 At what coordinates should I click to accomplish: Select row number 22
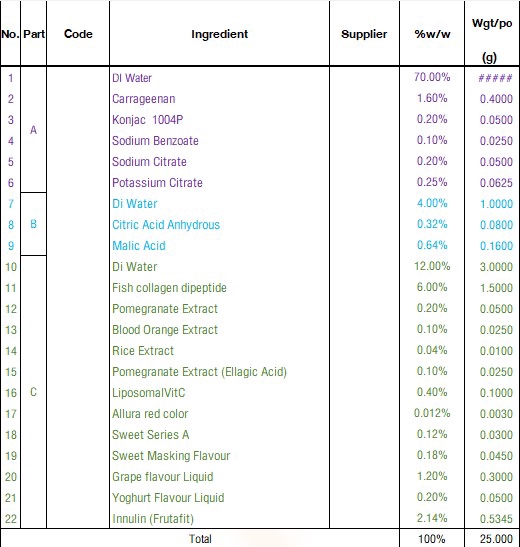[11, 519]
